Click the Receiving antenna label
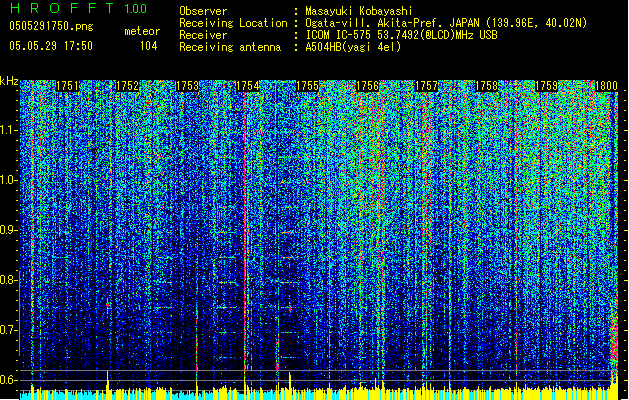 click(x=230, y=47)
